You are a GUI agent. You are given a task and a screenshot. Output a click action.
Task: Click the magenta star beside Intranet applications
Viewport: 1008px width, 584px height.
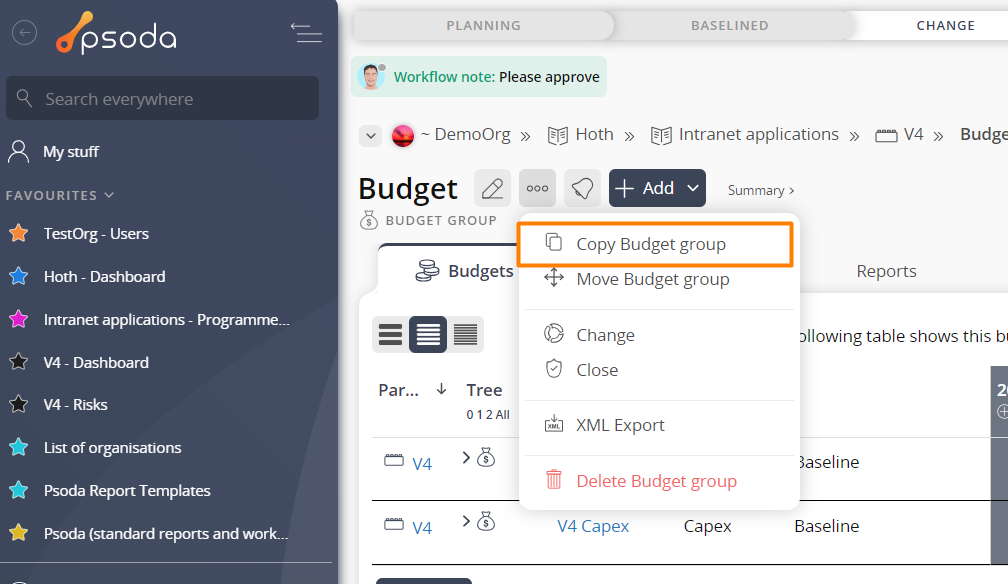click(x=19, y=319)
